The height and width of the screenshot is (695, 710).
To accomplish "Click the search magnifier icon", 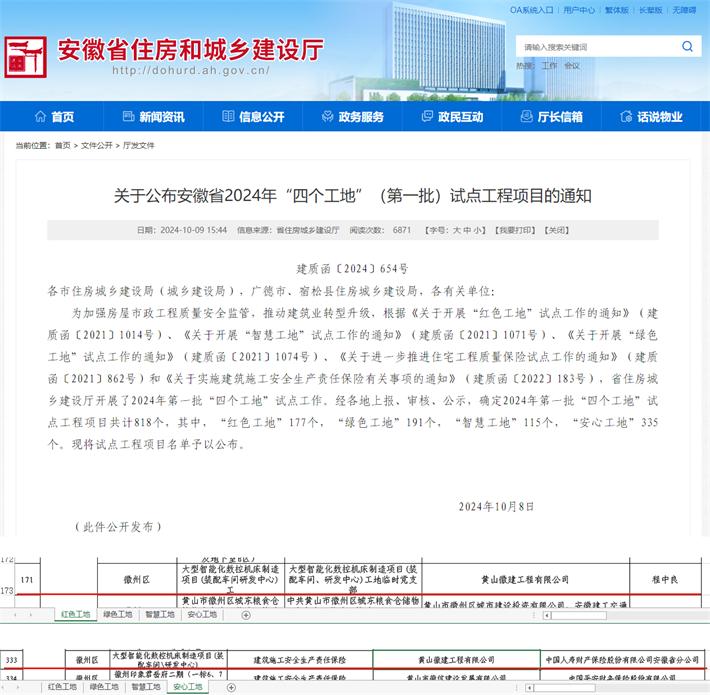I will [687, 46].
